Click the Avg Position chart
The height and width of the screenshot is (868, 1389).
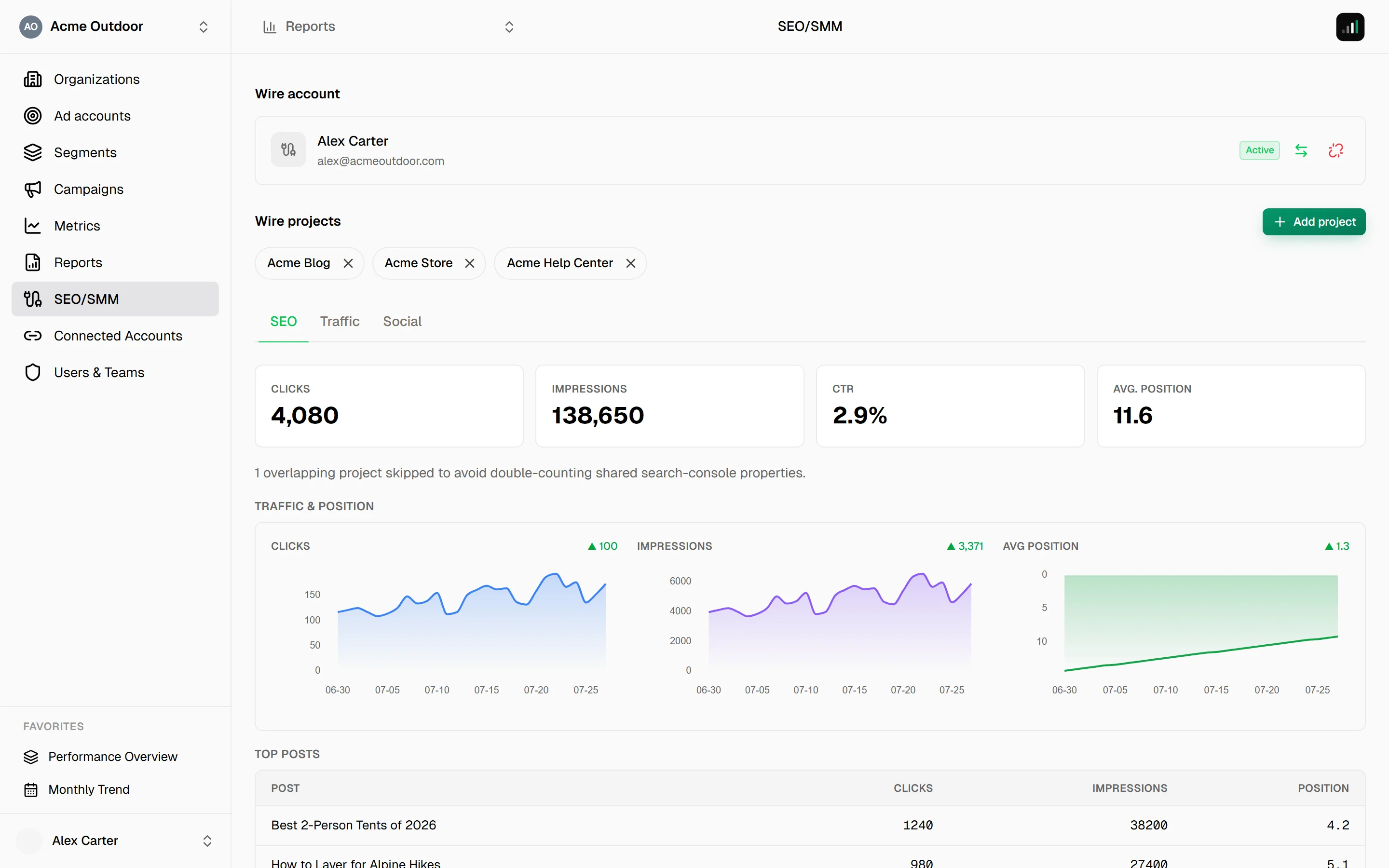pyautogui.click(x=1201, y=623)
